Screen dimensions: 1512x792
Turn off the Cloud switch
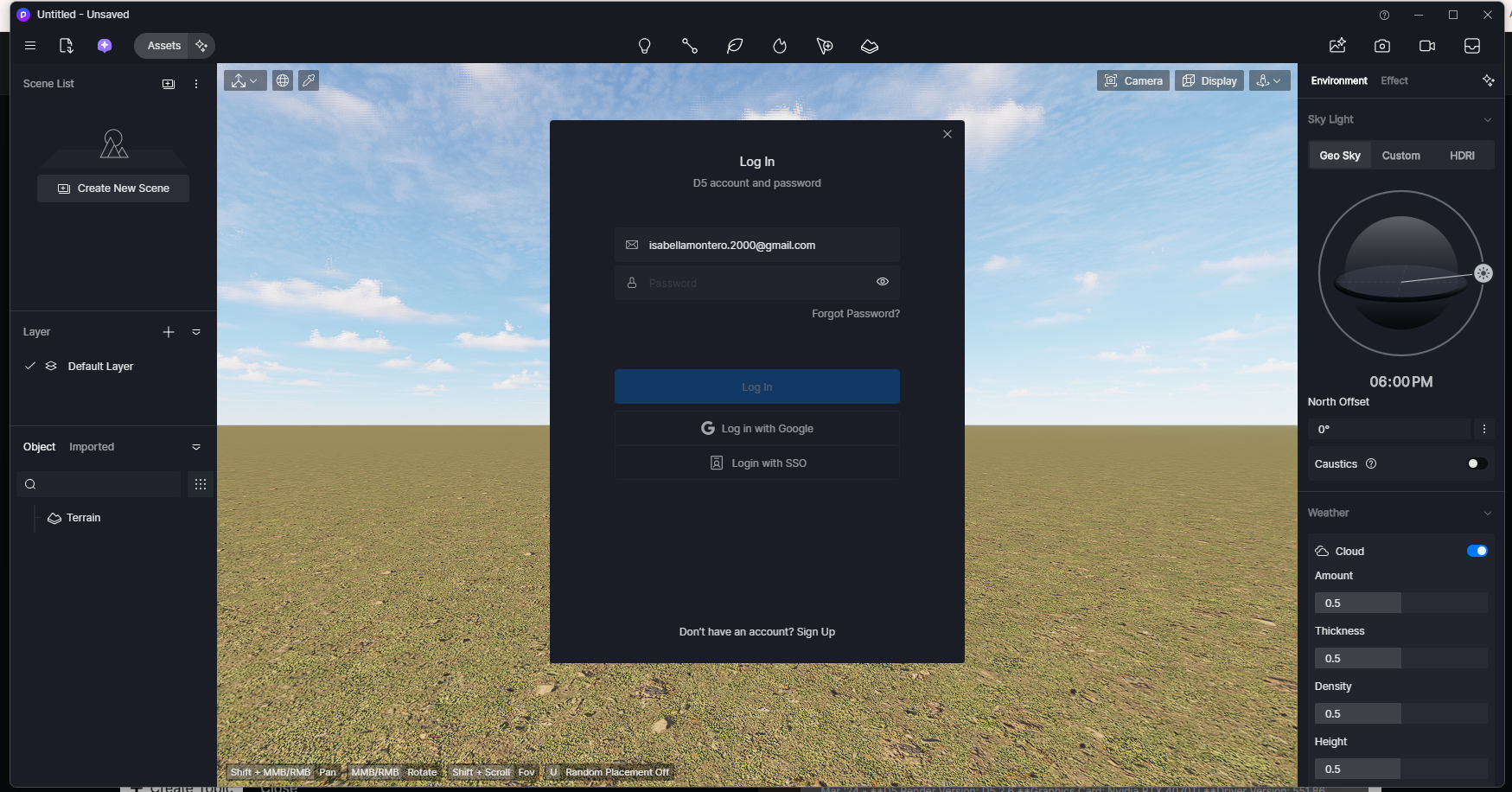1477,552
